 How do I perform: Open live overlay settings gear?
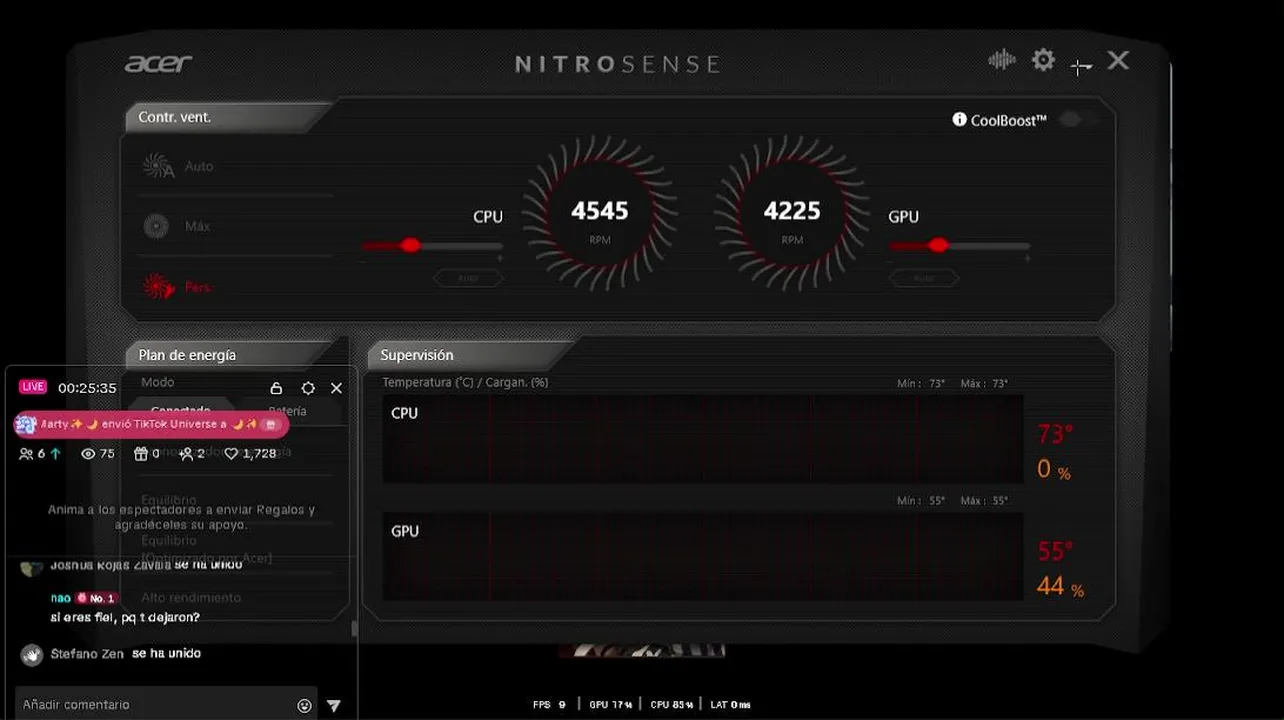[308, 388]
